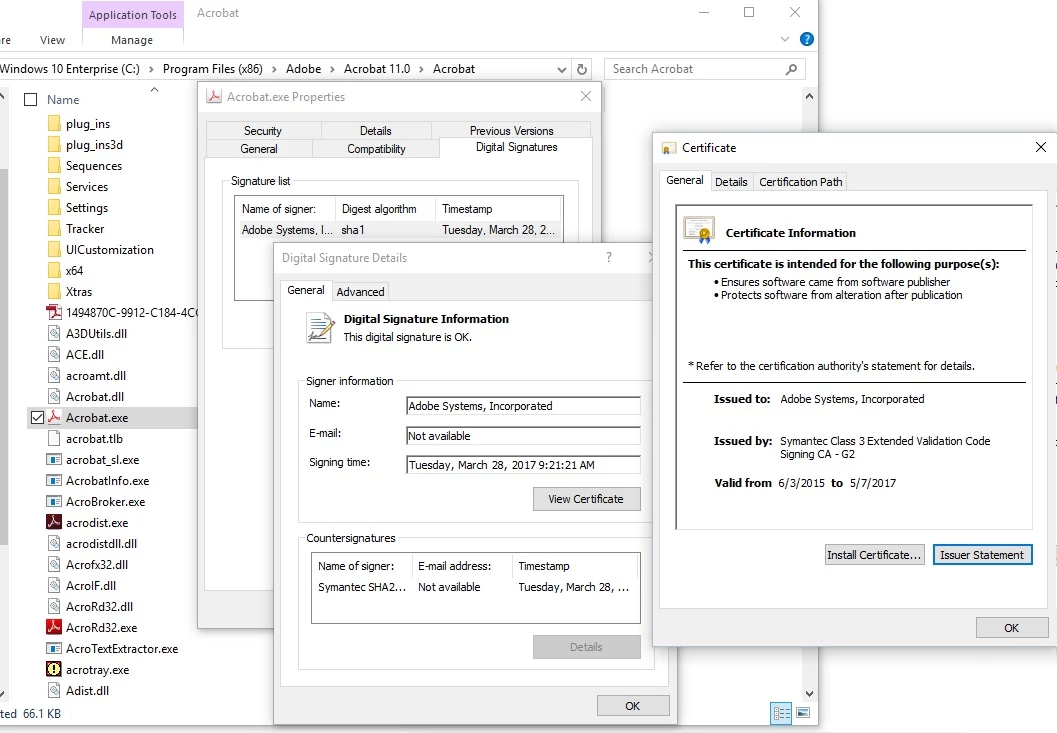Toggle the select-all checkbox beside Name
The image size is (1057, 733).
(30, 100)
